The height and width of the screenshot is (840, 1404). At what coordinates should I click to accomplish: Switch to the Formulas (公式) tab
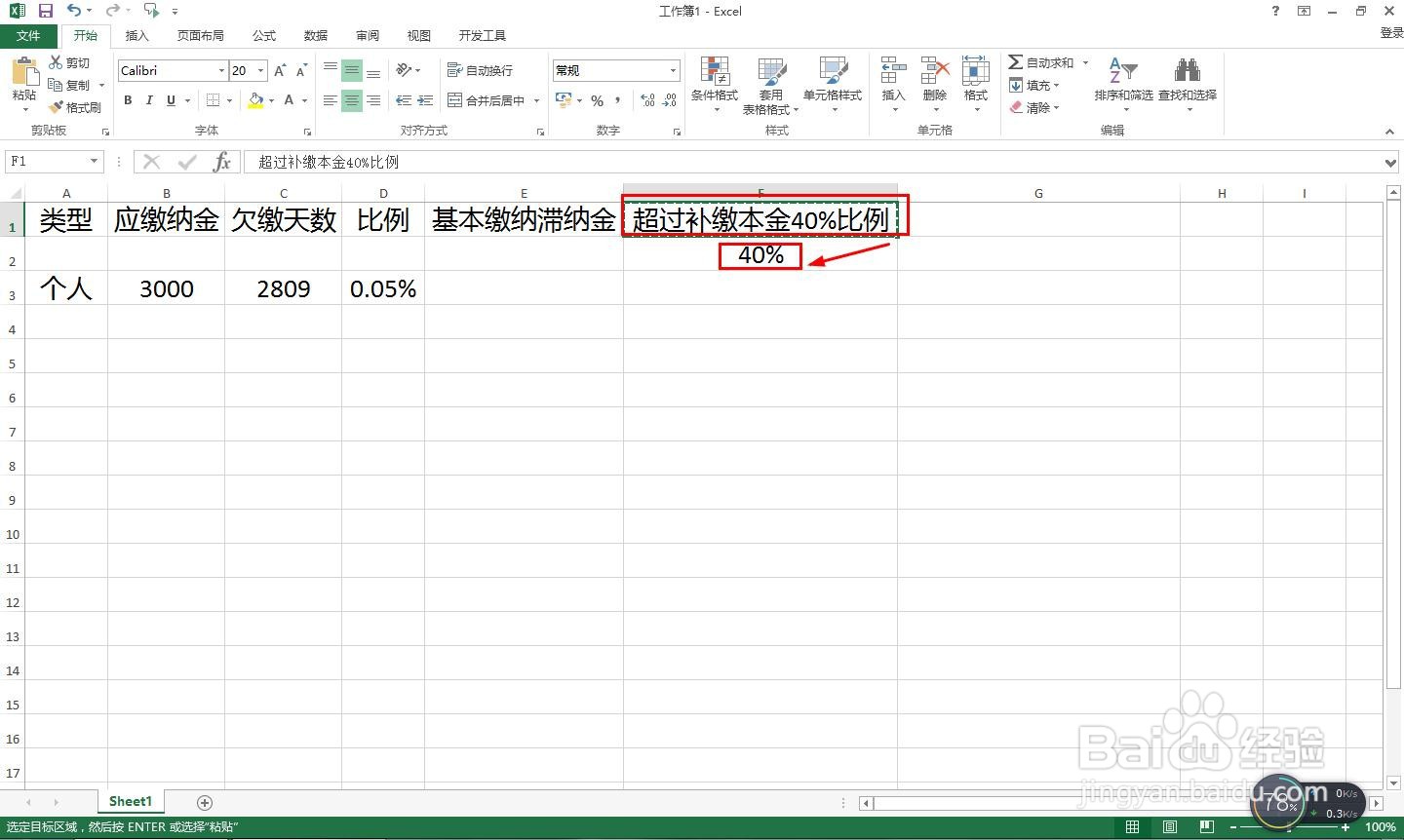264,35
